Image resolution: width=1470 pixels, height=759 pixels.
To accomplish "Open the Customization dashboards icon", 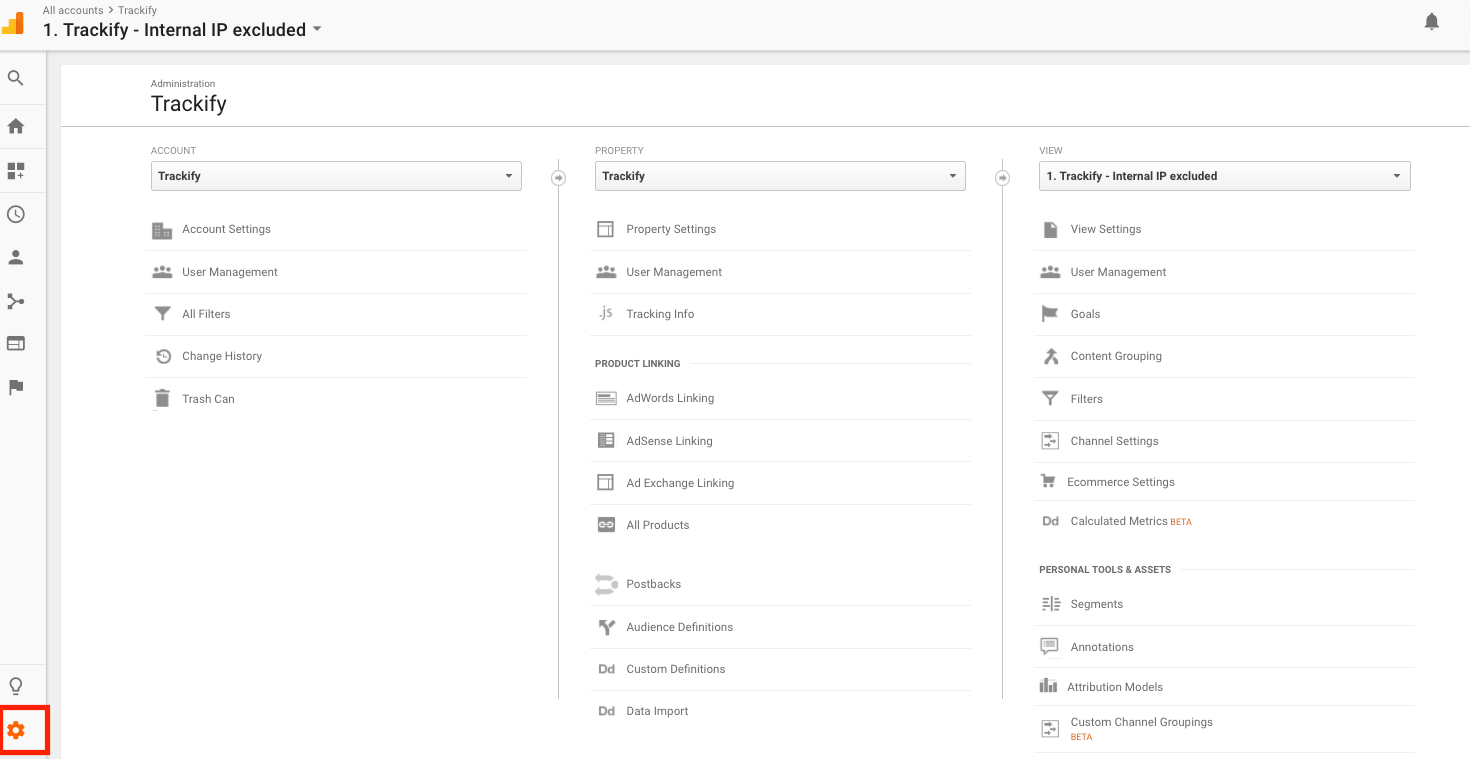I will click(x=16, y=171).
